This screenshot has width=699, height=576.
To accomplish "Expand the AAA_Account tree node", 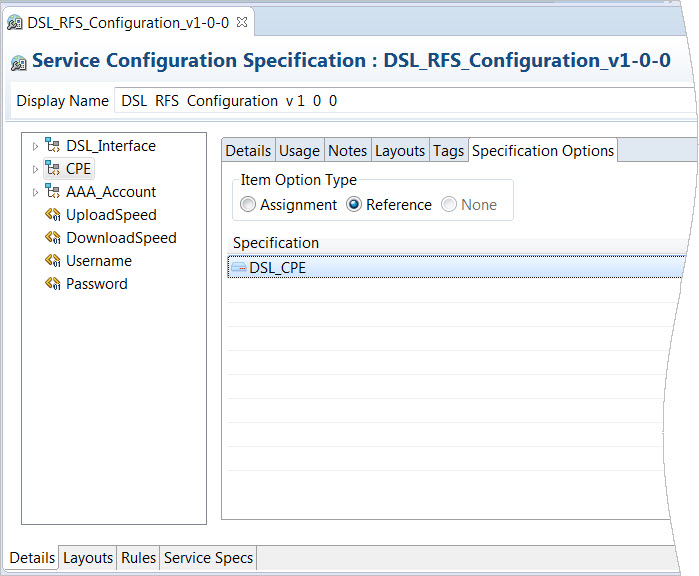I will click(36, 192).
